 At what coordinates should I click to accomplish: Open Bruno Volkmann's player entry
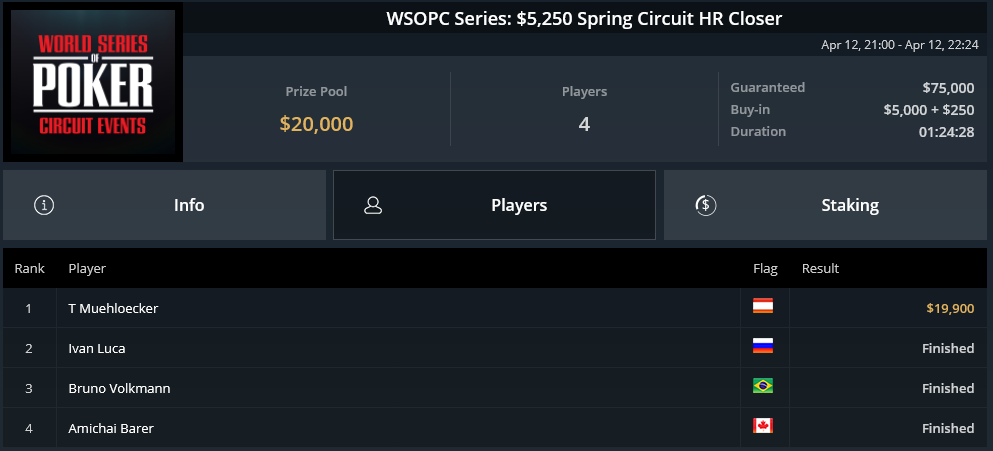[119, 388]
